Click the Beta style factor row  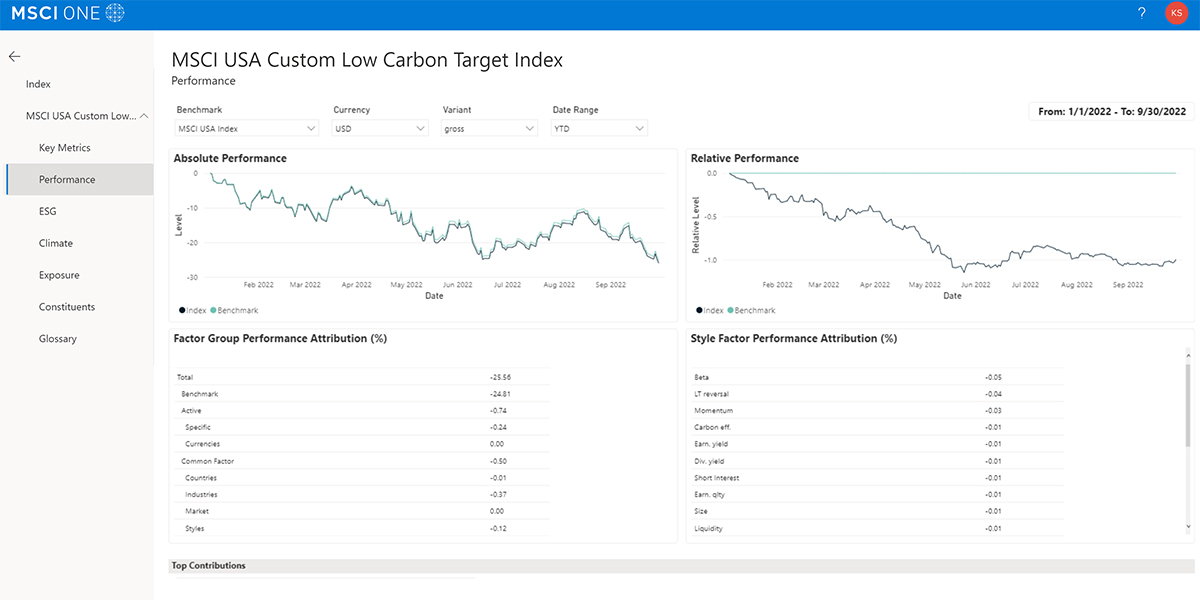[x=878, y=377]
